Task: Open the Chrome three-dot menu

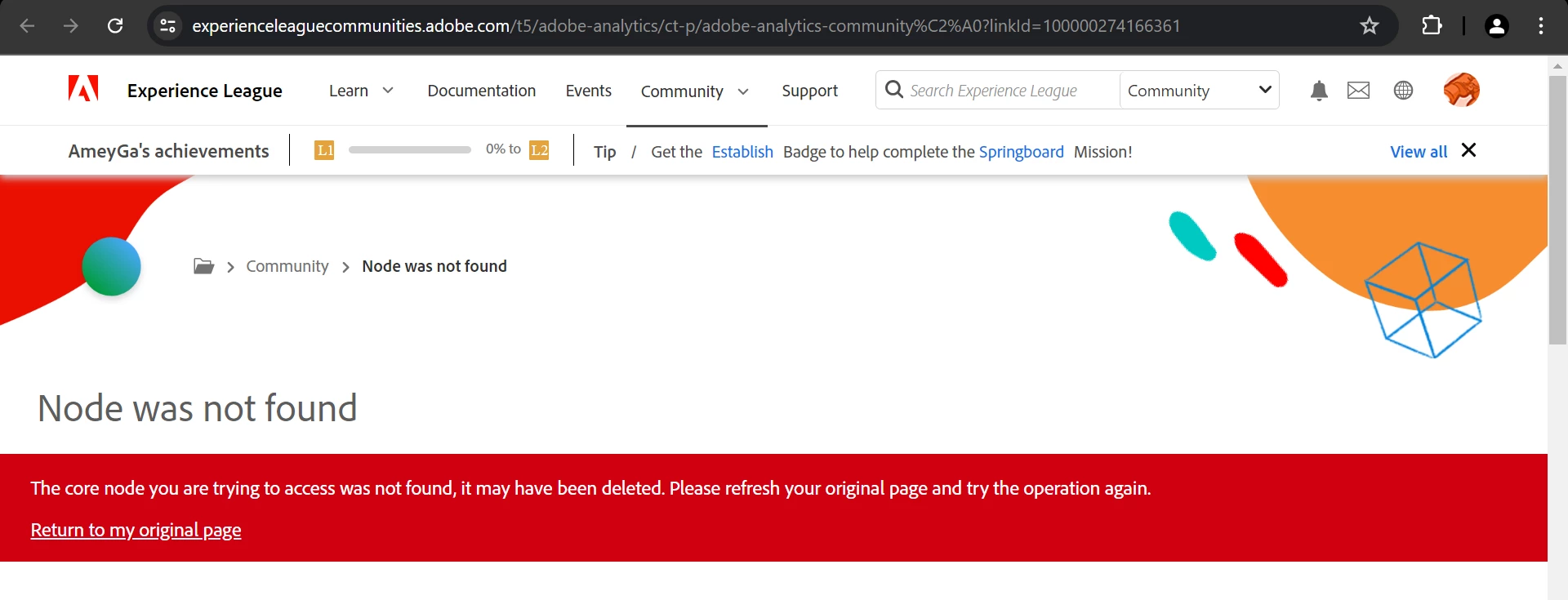Action: [1541, 25]
